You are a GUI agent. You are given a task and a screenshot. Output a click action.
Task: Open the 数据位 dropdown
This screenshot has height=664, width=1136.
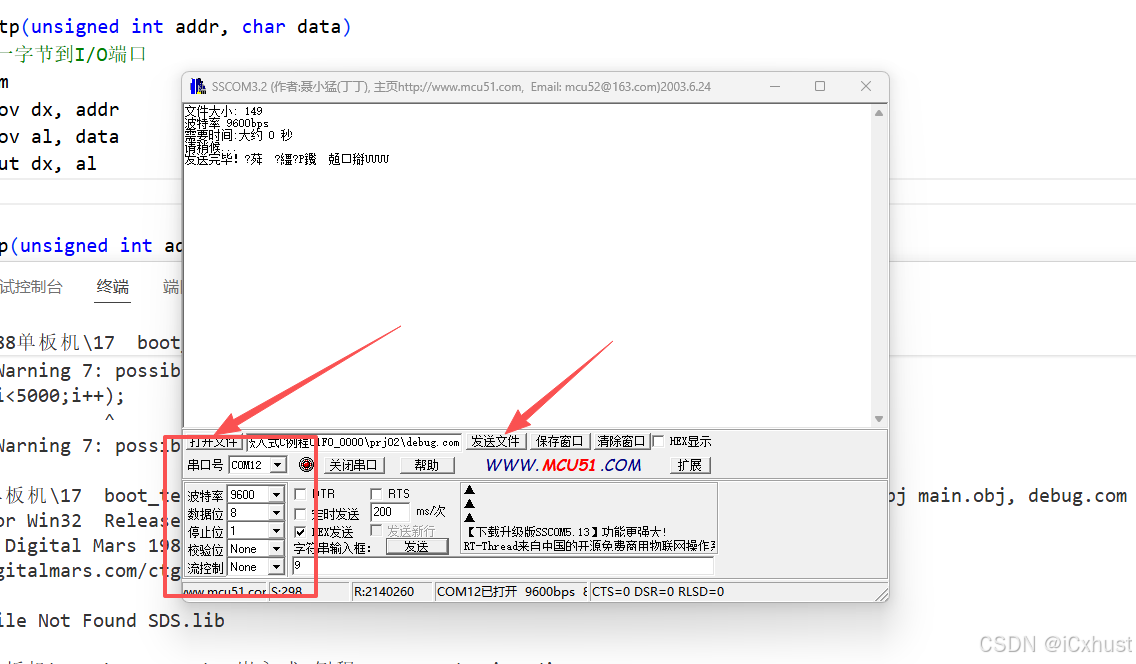point(276,513)
